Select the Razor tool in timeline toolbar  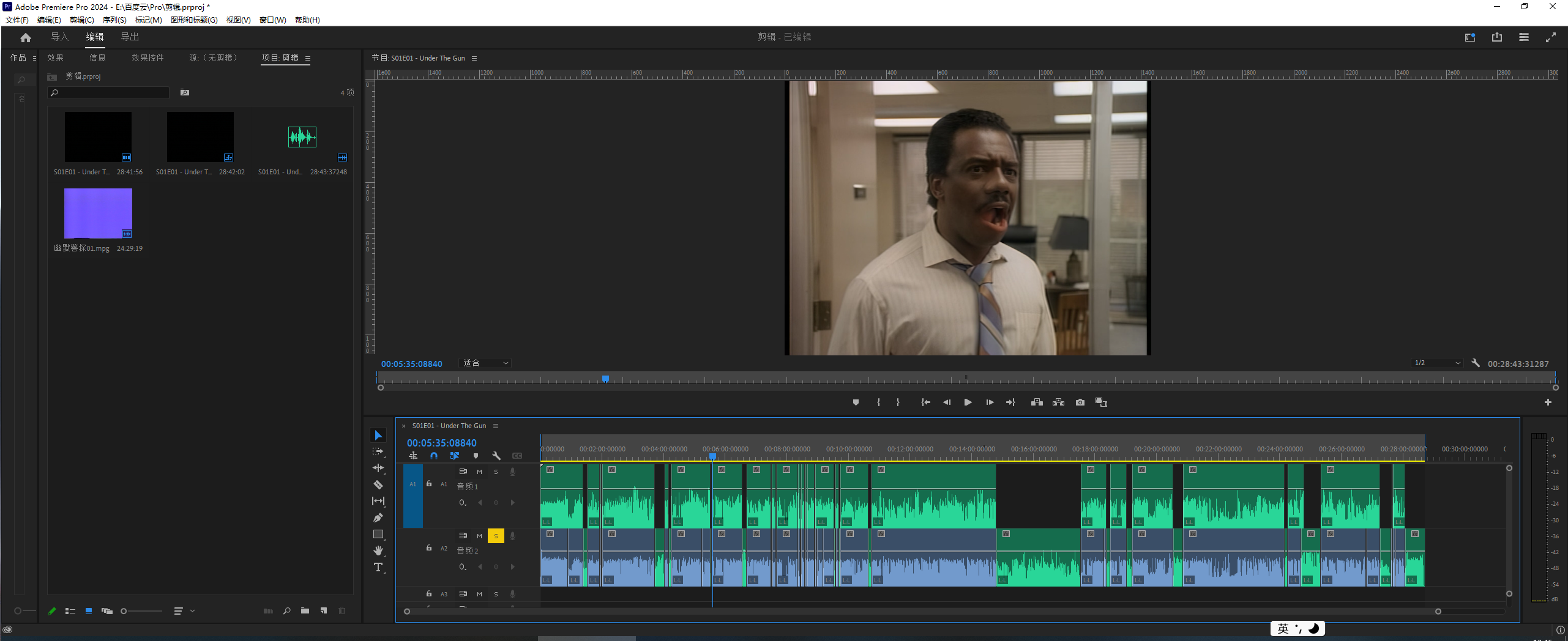378,485
